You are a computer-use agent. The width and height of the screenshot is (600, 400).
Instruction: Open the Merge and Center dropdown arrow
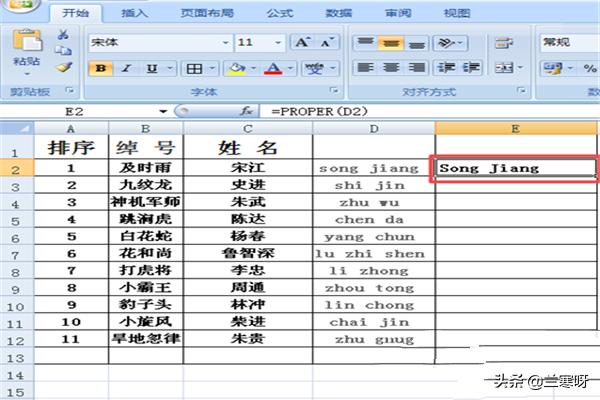click(x=520, y=68)
